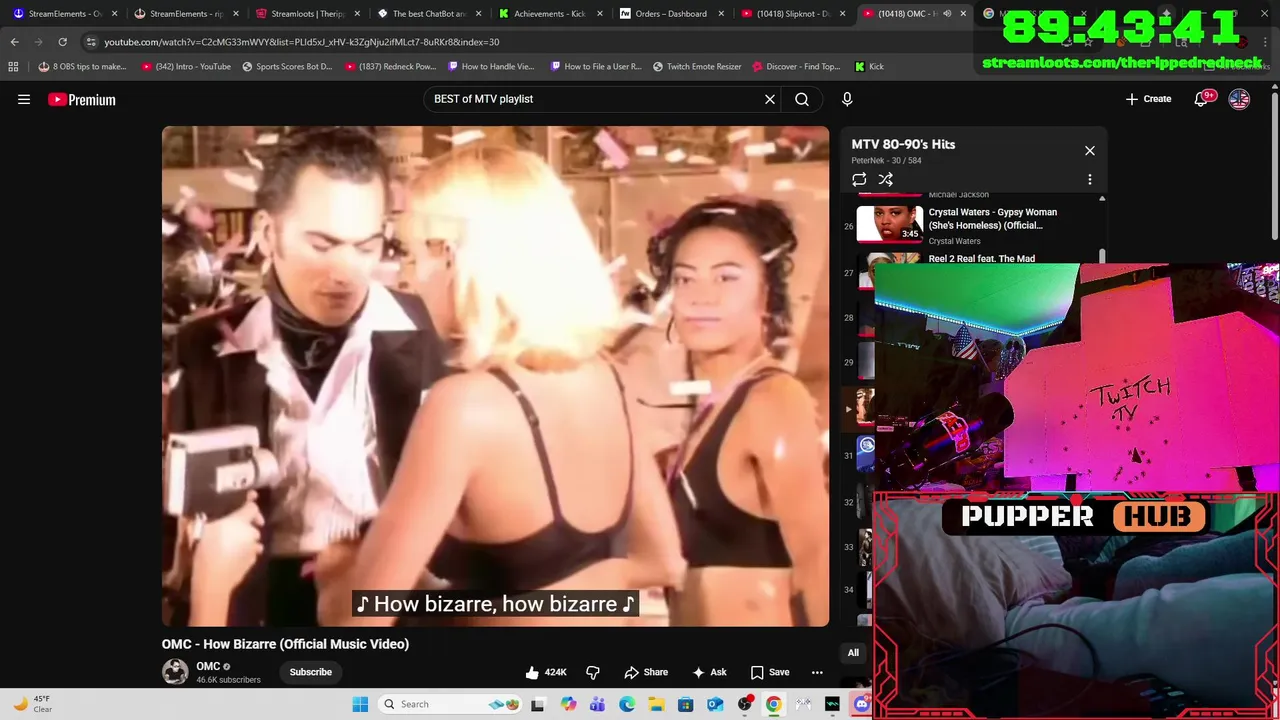Save video to a playlist

[770, 672]
